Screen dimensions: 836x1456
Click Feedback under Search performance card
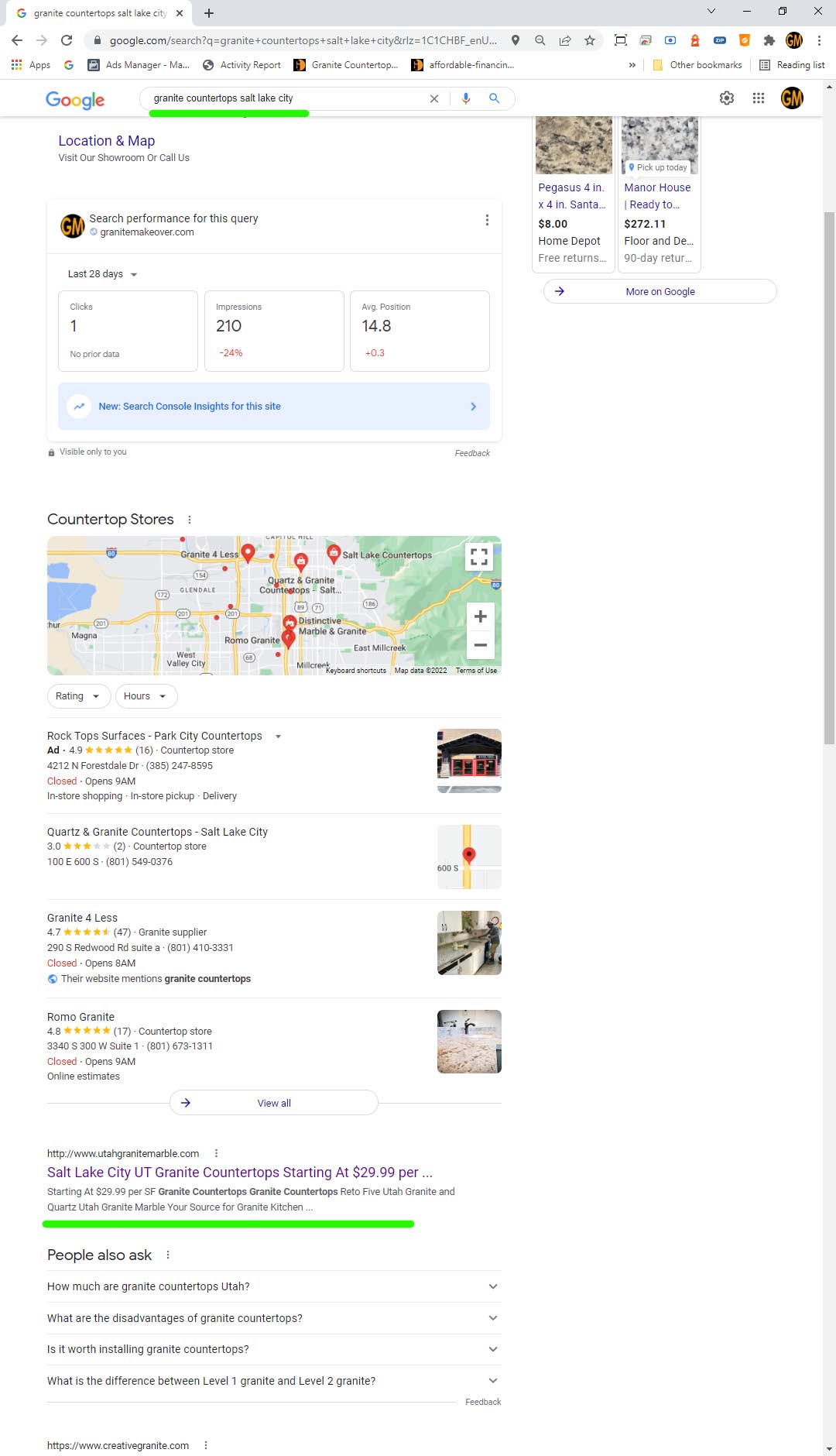472,453
